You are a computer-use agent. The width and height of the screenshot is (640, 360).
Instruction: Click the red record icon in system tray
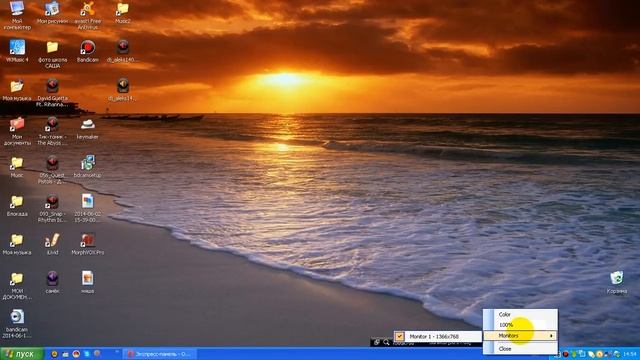point(566,354)
